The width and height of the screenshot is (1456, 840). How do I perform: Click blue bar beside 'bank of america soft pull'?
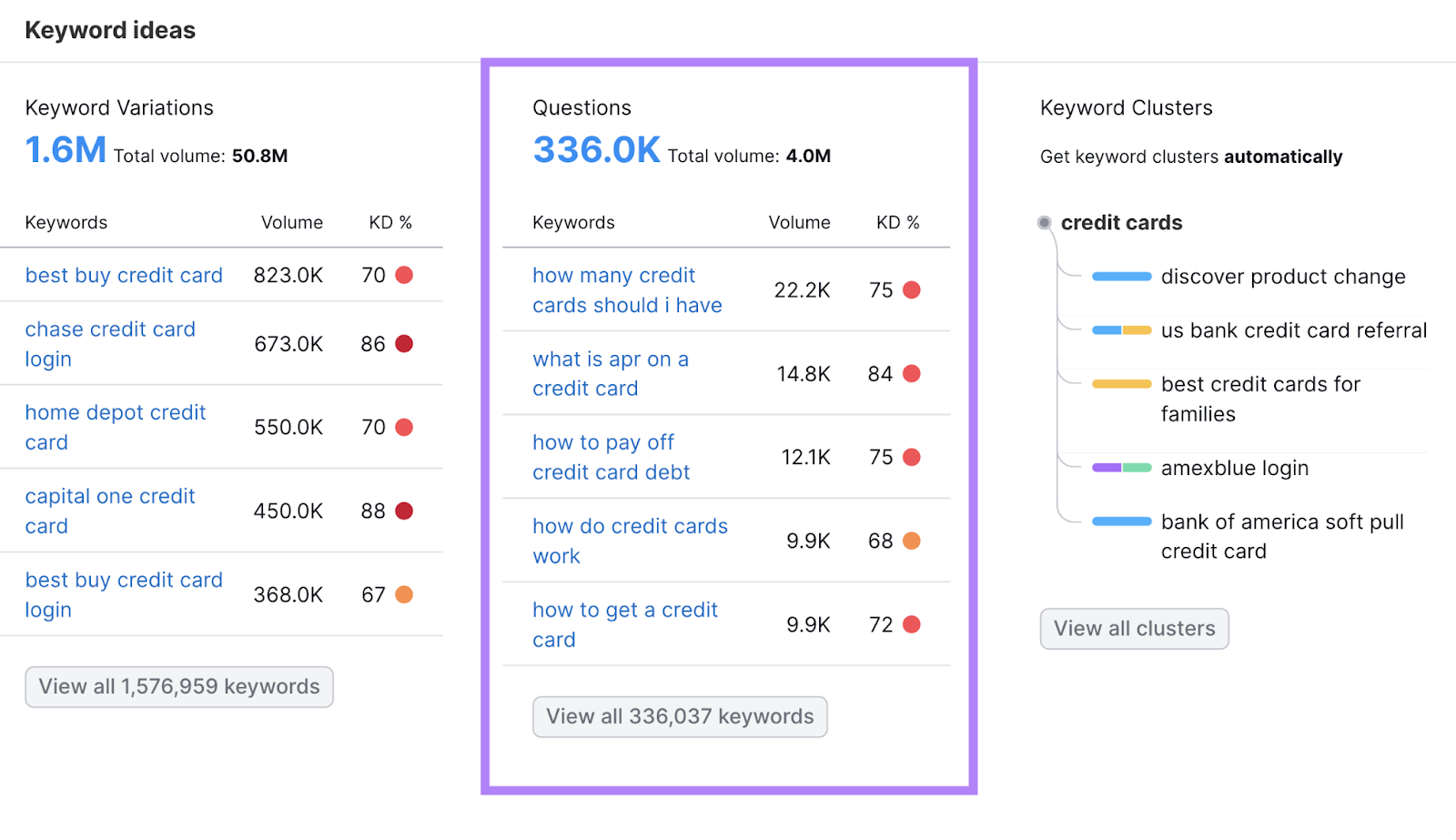(x=1122, y=521)
